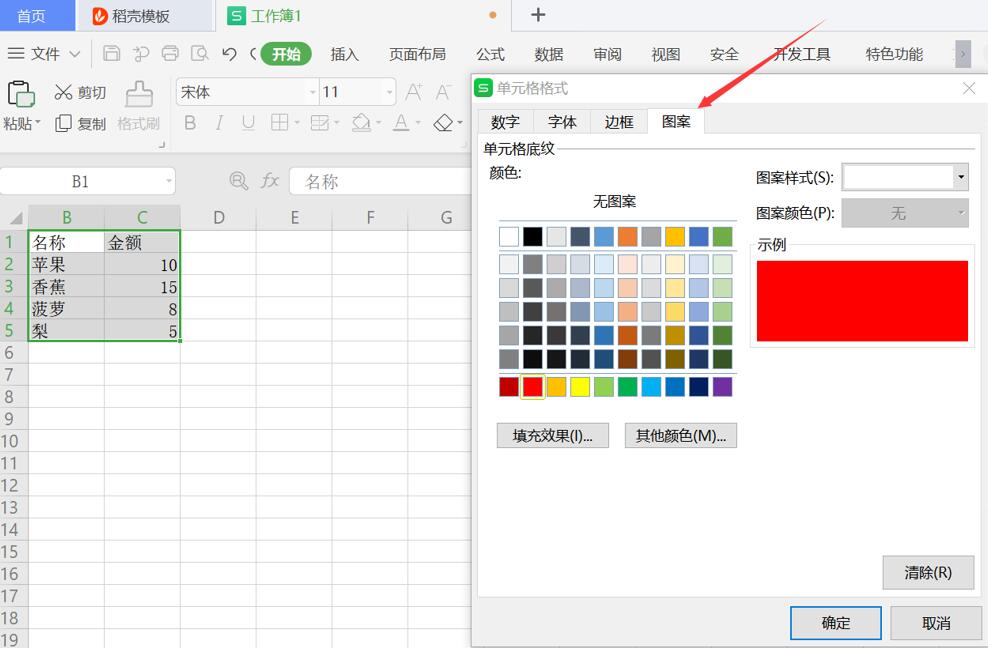Click 确定 to confirm format

836,623
